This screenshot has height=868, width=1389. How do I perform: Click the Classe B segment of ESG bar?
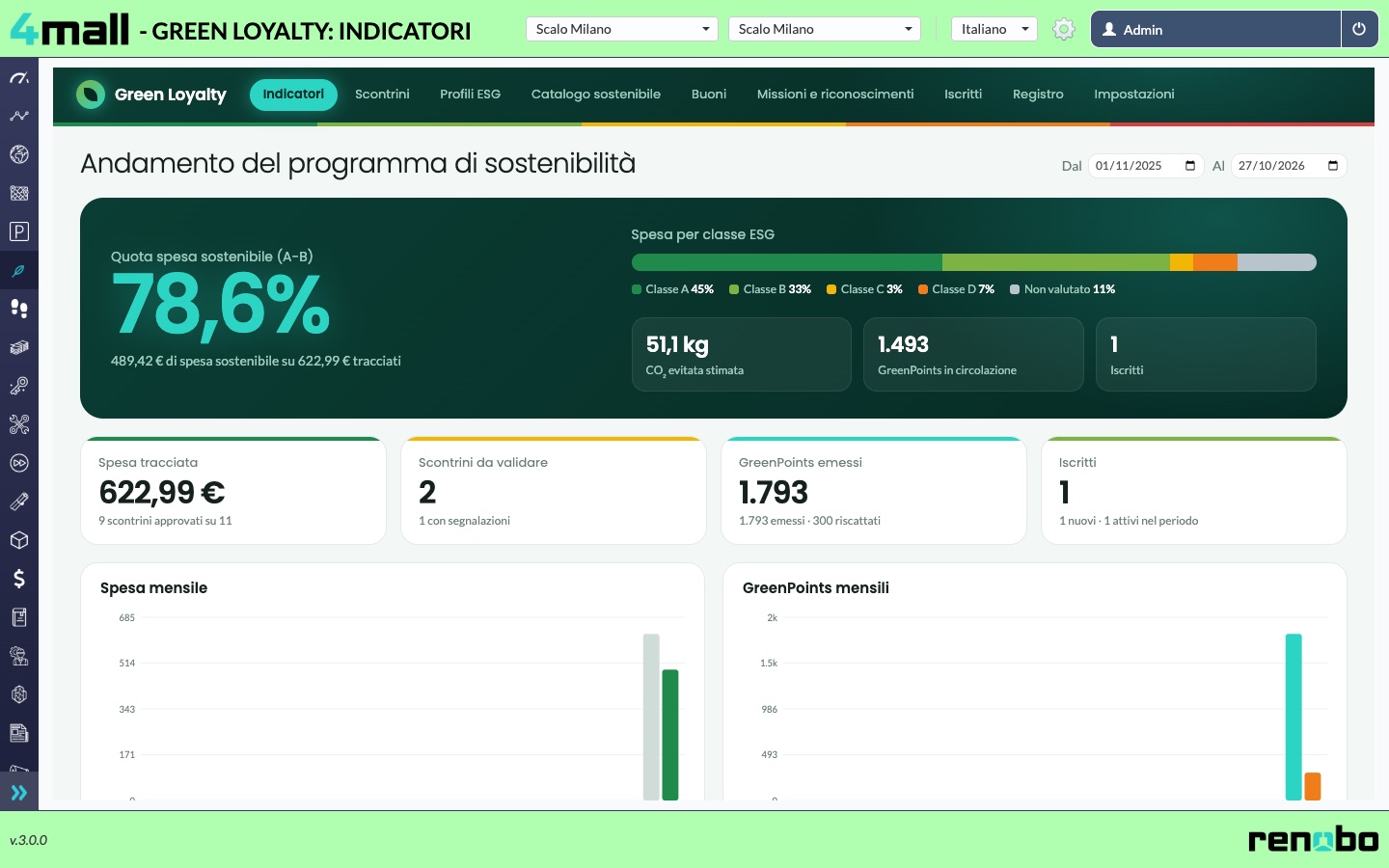1056,262
